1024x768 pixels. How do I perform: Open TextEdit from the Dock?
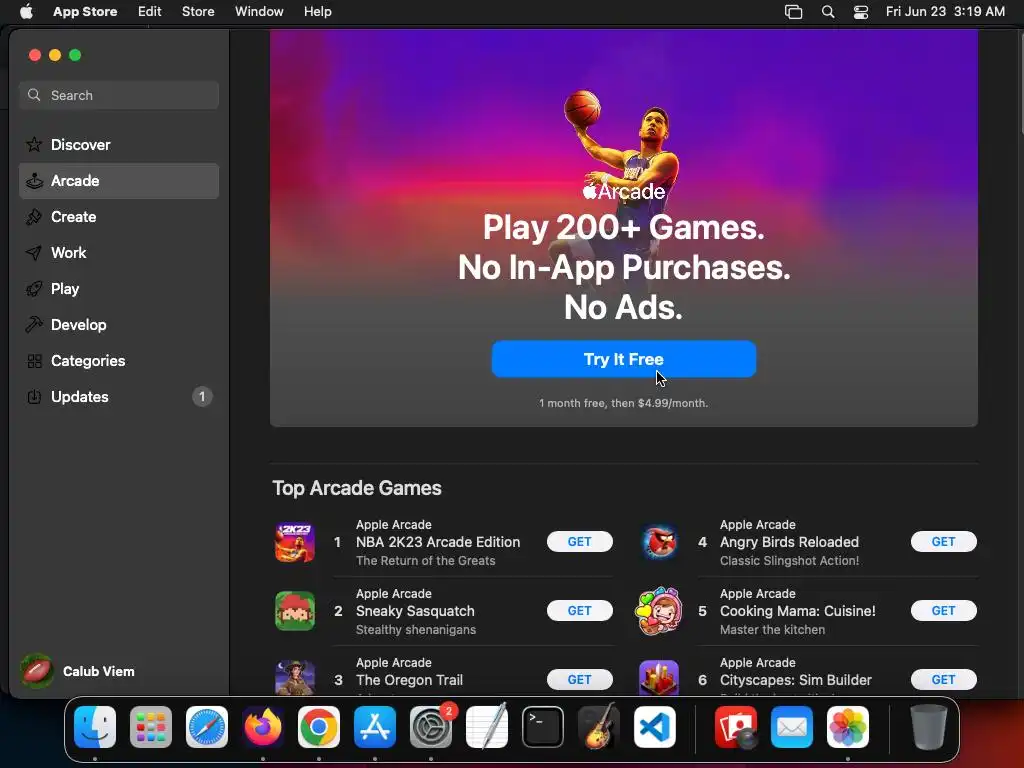tap(487, 726)
